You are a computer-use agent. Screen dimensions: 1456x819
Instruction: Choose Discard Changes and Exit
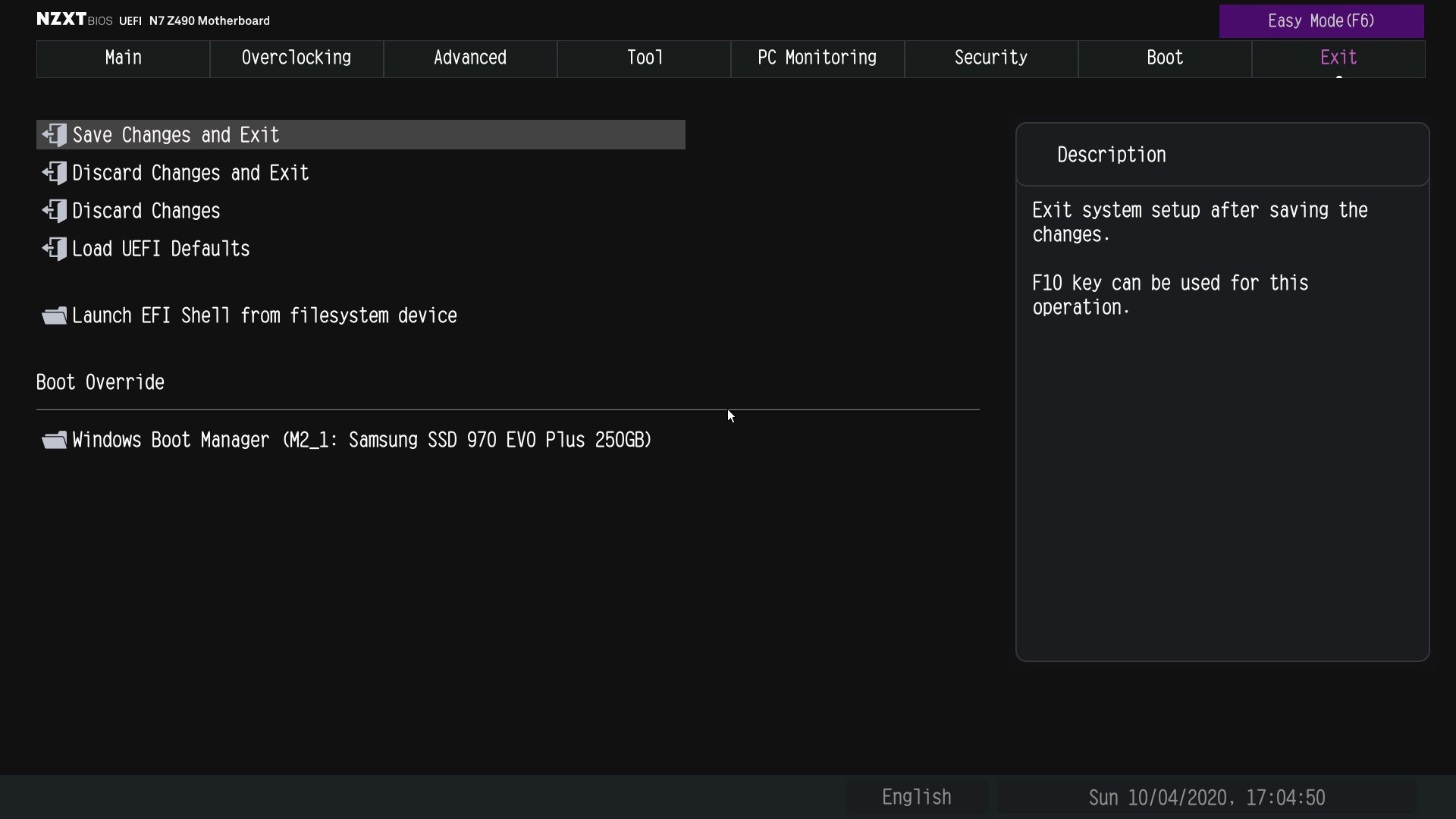[190, 173]
